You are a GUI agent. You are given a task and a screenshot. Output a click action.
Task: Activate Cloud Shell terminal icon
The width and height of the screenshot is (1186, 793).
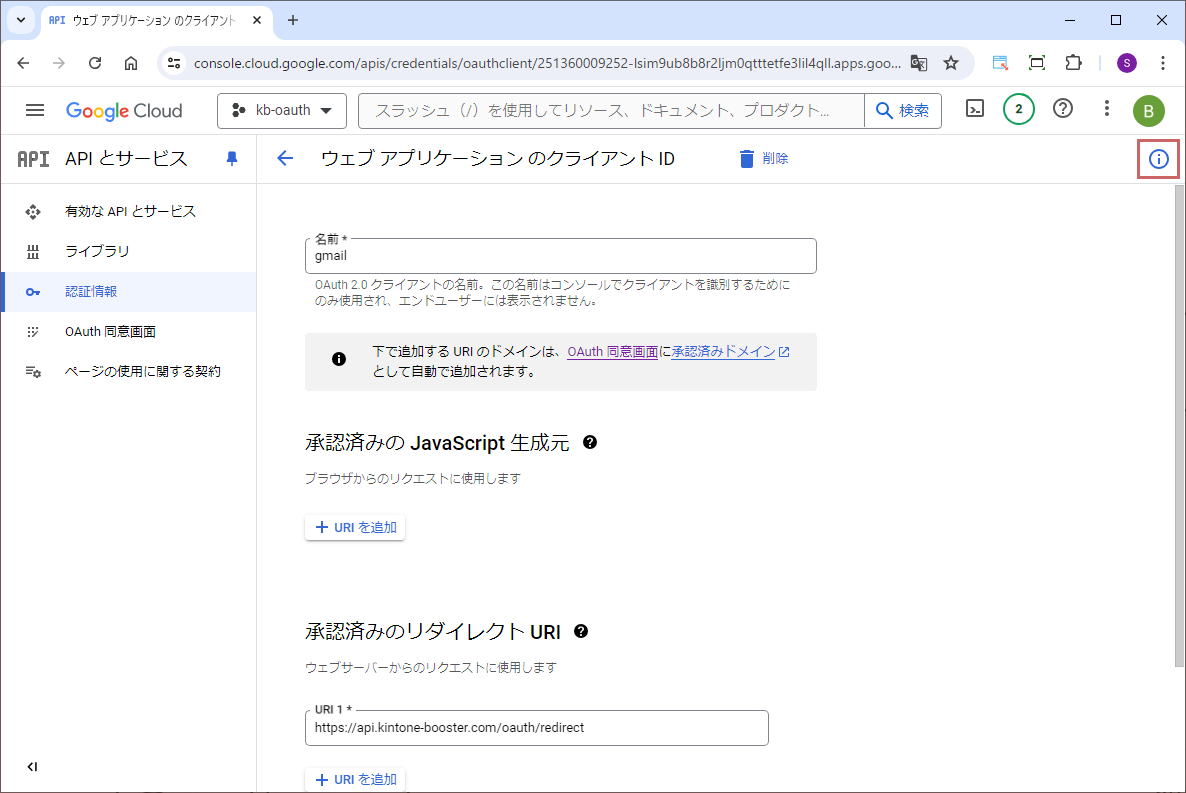point(975,109)
